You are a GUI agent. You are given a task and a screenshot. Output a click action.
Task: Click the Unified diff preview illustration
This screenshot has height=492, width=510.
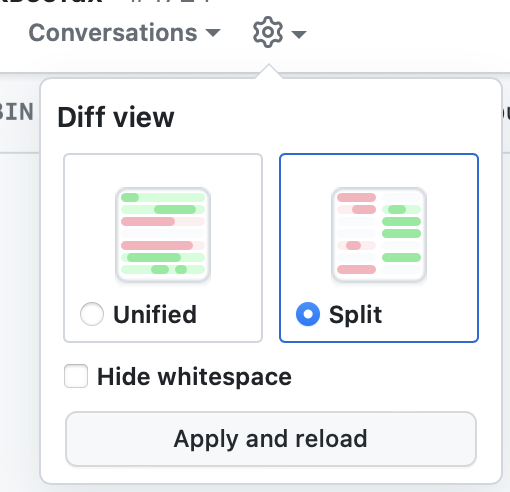pyautogui.click(x=163, y=235)
